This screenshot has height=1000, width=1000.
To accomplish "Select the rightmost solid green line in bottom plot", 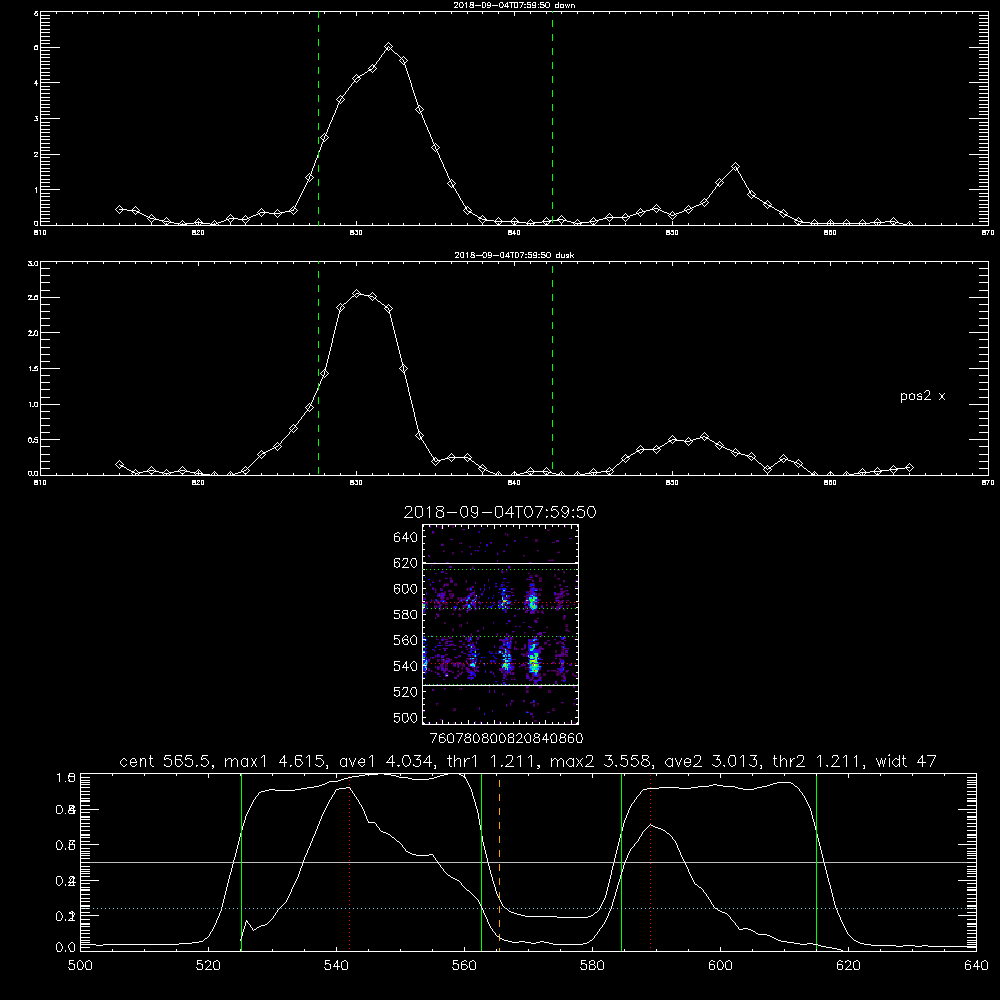I will (x=816, y=862).
